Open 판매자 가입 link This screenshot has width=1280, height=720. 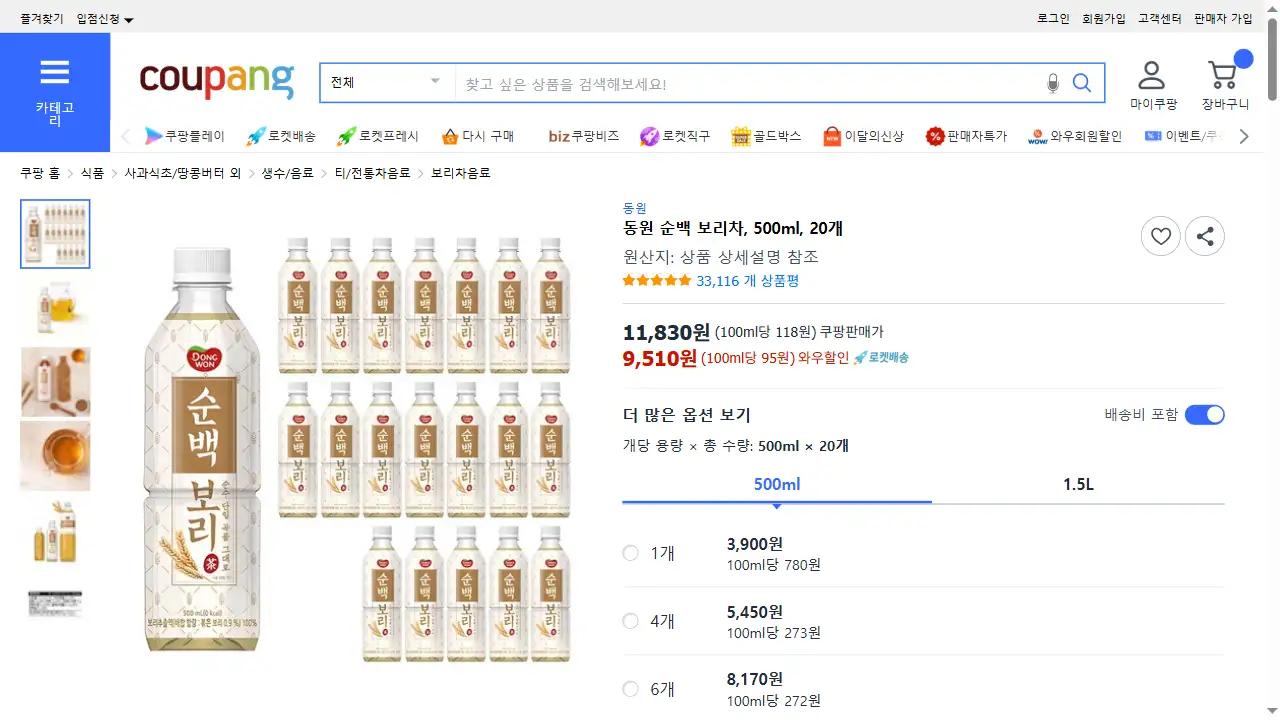point(1223,19)
